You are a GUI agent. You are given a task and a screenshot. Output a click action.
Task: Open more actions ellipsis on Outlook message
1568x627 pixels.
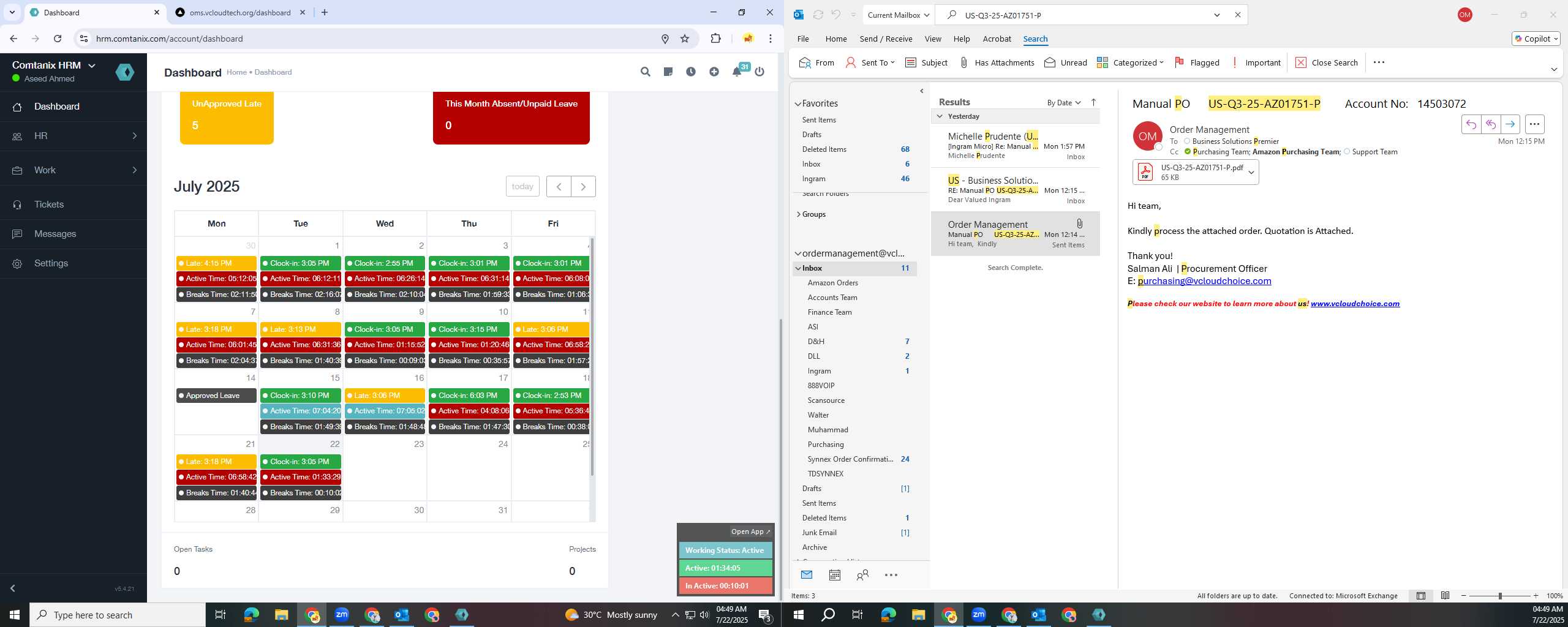point(1534,124)
